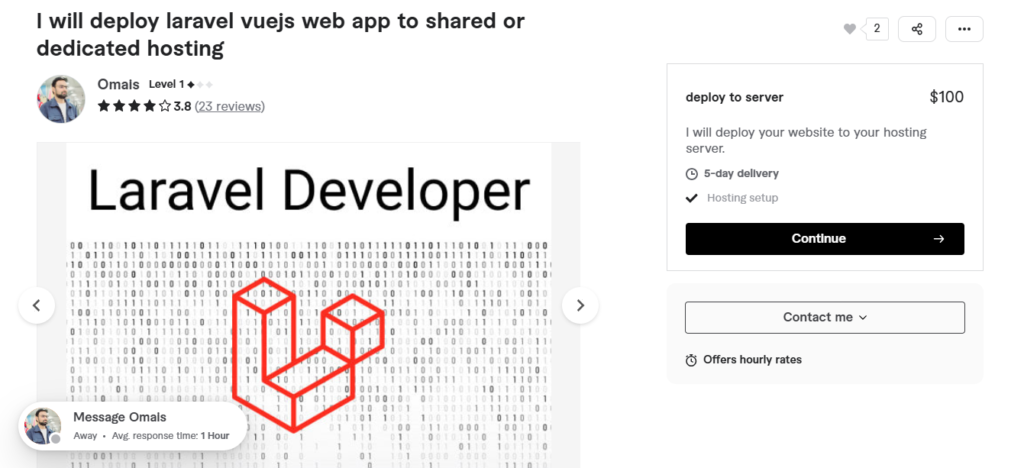This screenshot has width=1024, height=468.
Task: Expand the Contact me dropdown
Action: [824, 317]
